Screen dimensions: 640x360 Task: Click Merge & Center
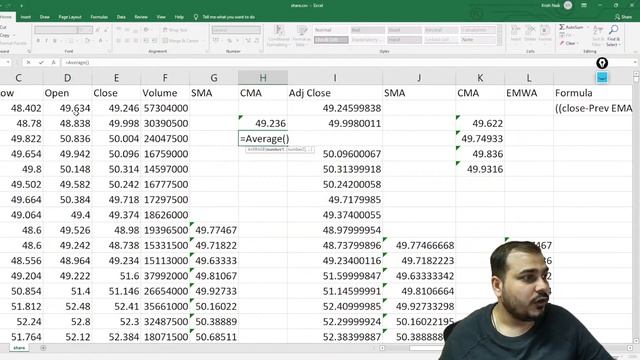(180, 40)
